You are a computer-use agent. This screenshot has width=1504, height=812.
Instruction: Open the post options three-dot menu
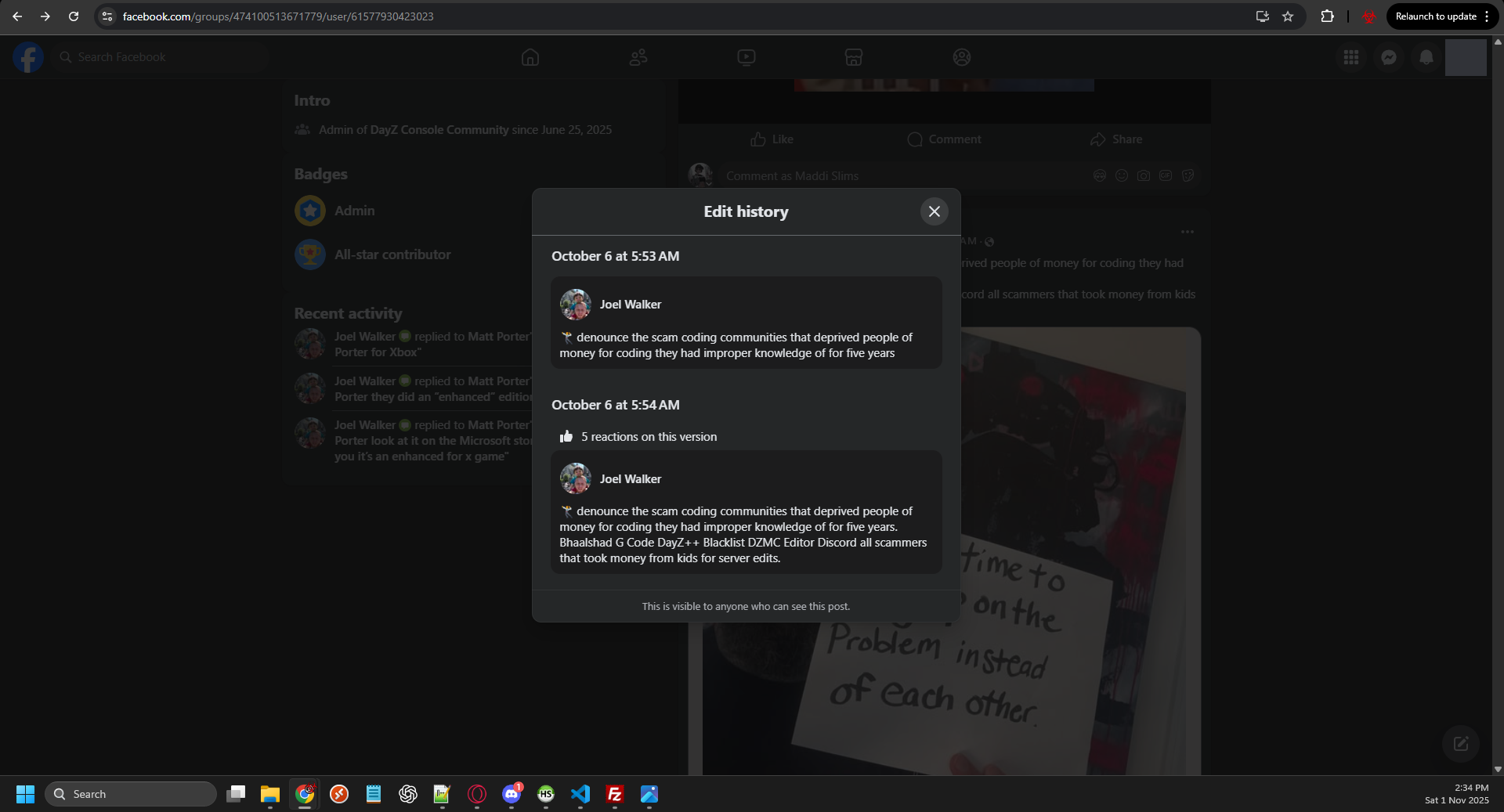1188,232
